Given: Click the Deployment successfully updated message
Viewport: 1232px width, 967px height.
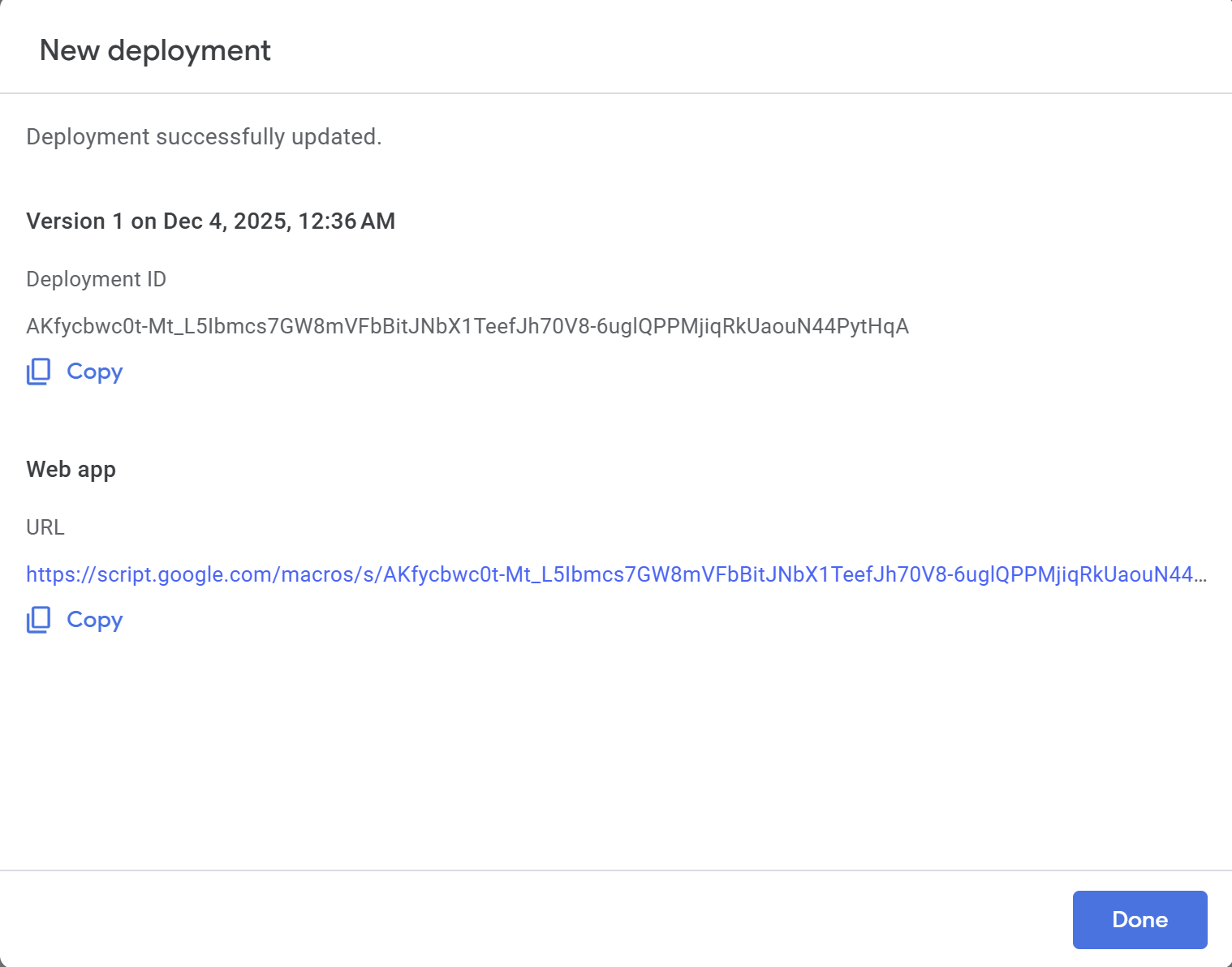Looking at the screenshot, I should (203, 136).
